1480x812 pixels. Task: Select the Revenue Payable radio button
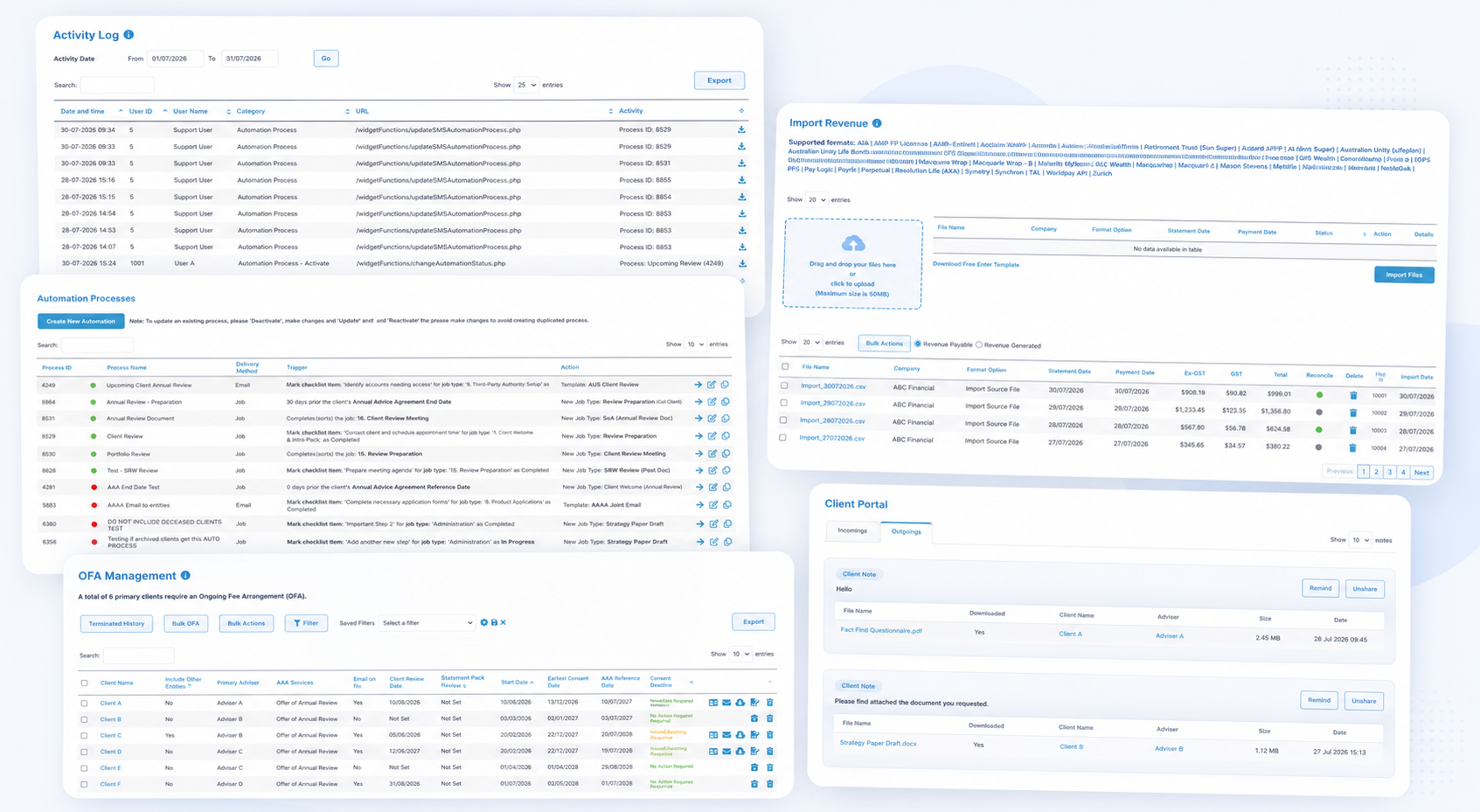(918, 344)
